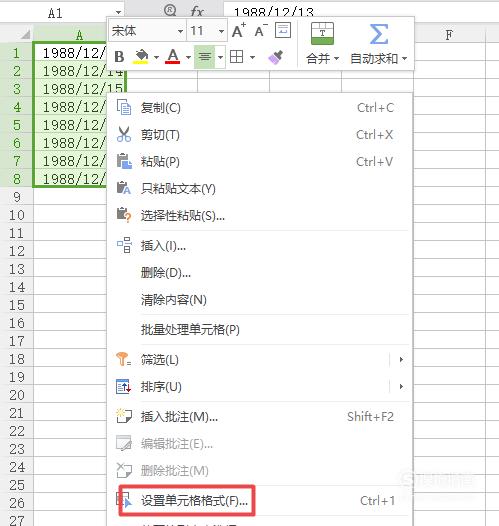Apply yellow fill color bucket
This screenshot has width=499, height=526.
141,56
